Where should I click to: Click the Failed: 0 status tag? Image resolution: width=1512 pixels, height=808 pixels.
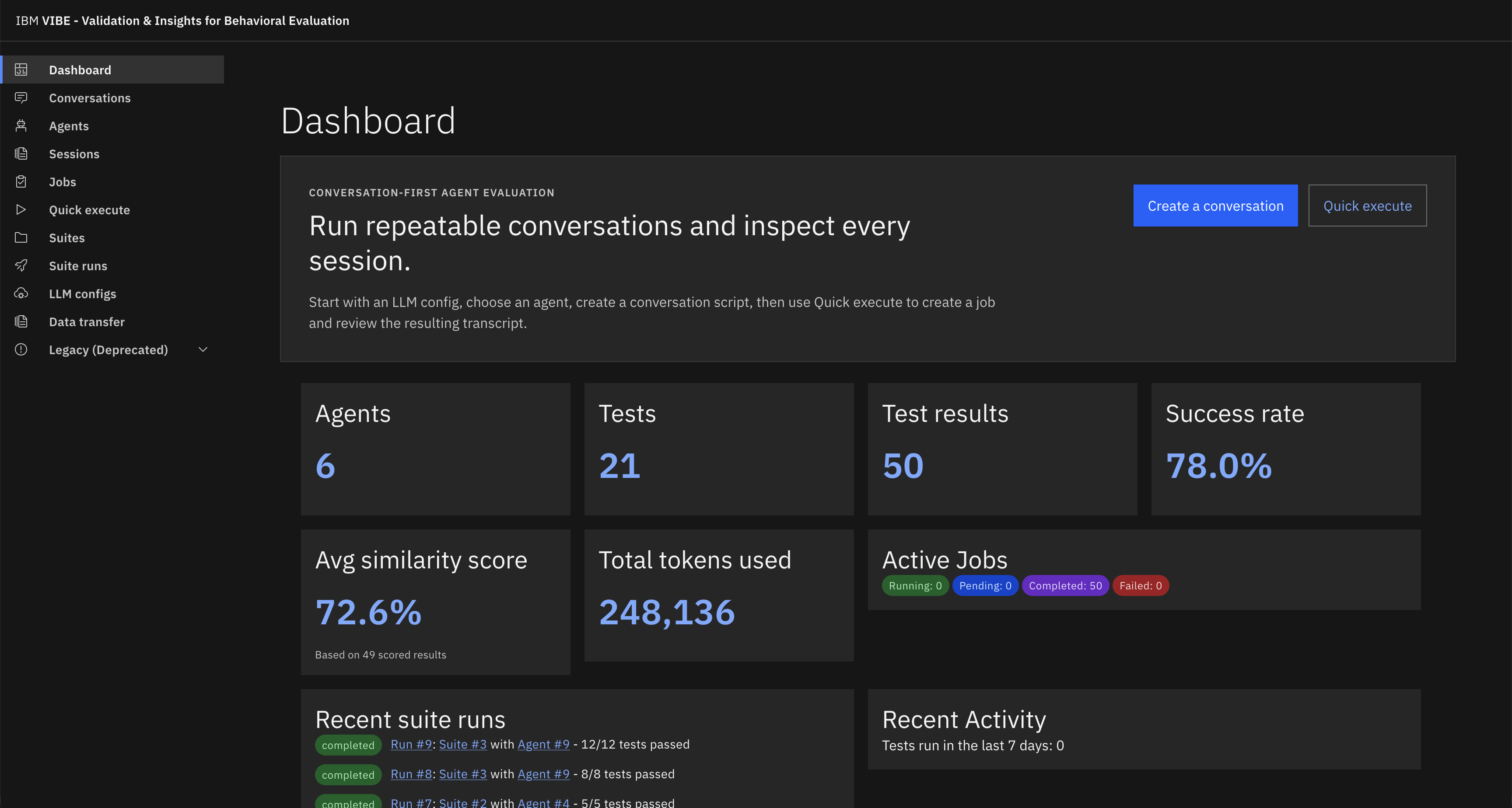1141,585
